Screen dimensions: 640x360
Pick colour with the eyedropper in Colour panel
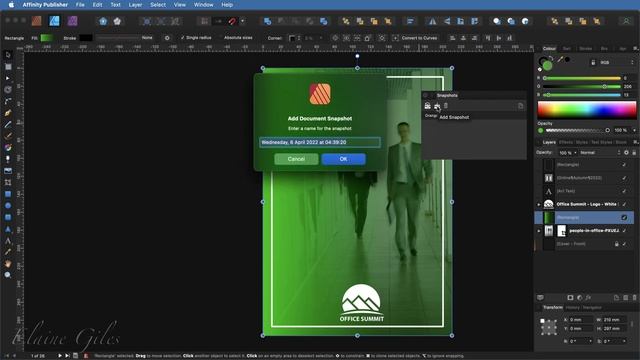tap(560, 60)
